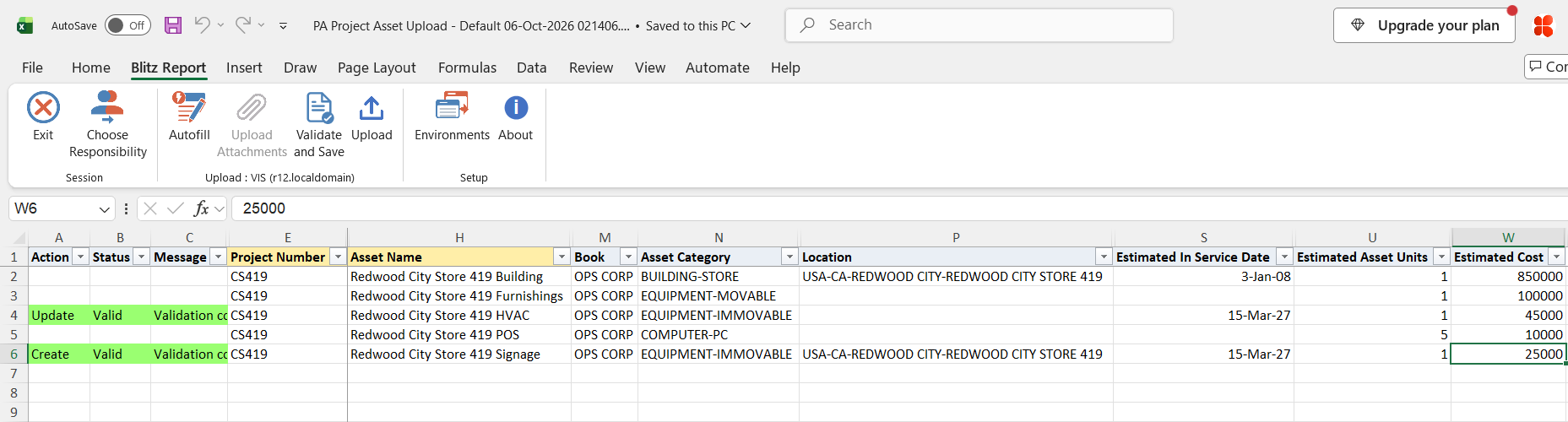This screenshot has height=422, width=1568.
Task: Open the File menu
Action: [32, 68]
